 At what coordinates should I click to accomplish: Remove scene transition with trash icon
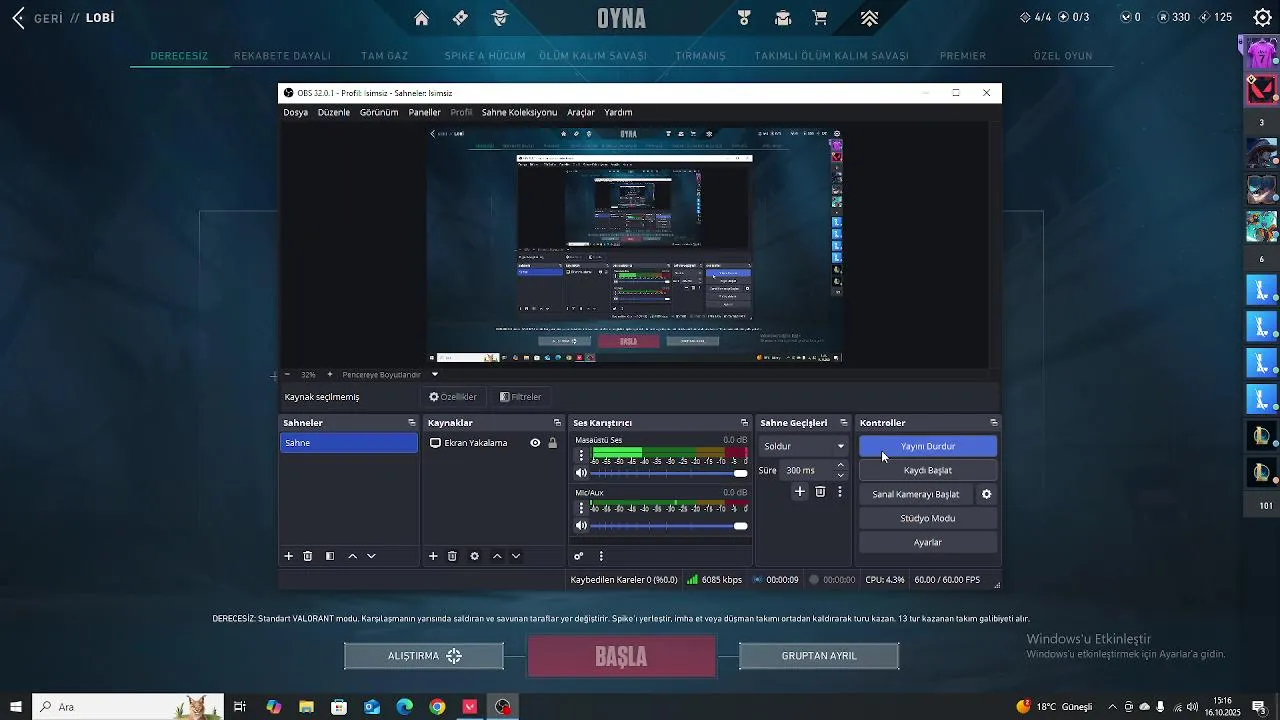820,492
